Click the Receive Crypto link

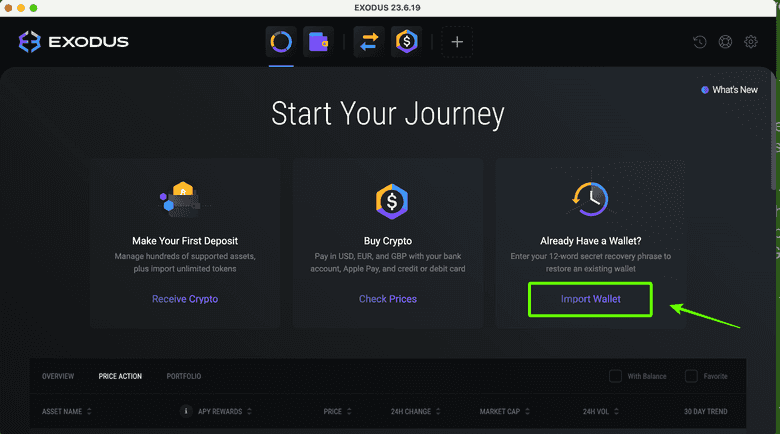coord(185,299)
